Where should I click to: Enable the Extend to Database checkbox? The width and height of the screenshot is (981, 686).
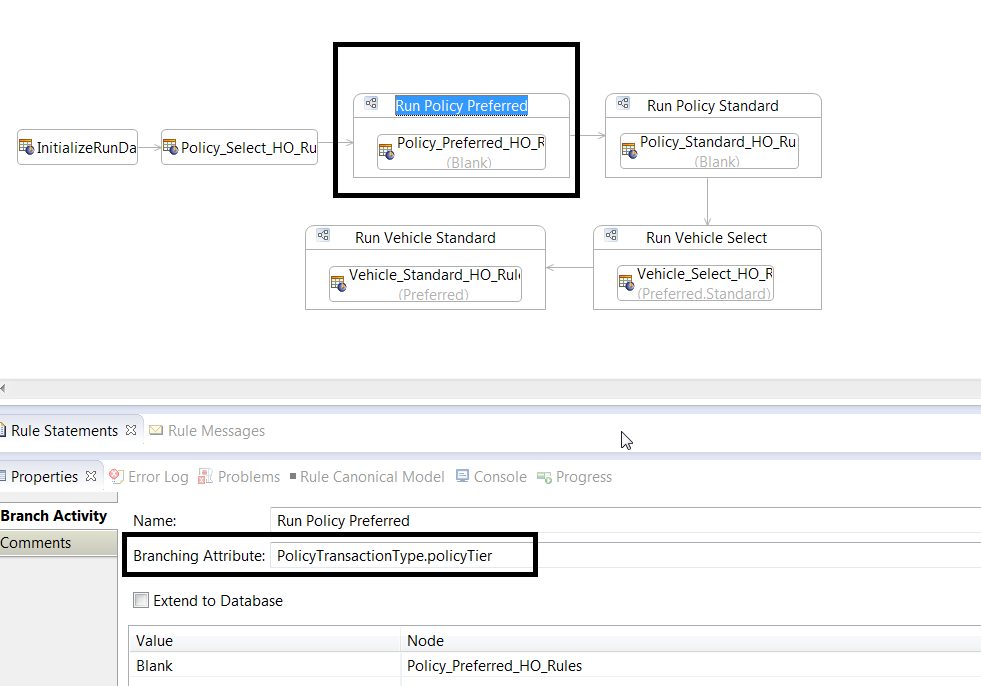[141, 600]
